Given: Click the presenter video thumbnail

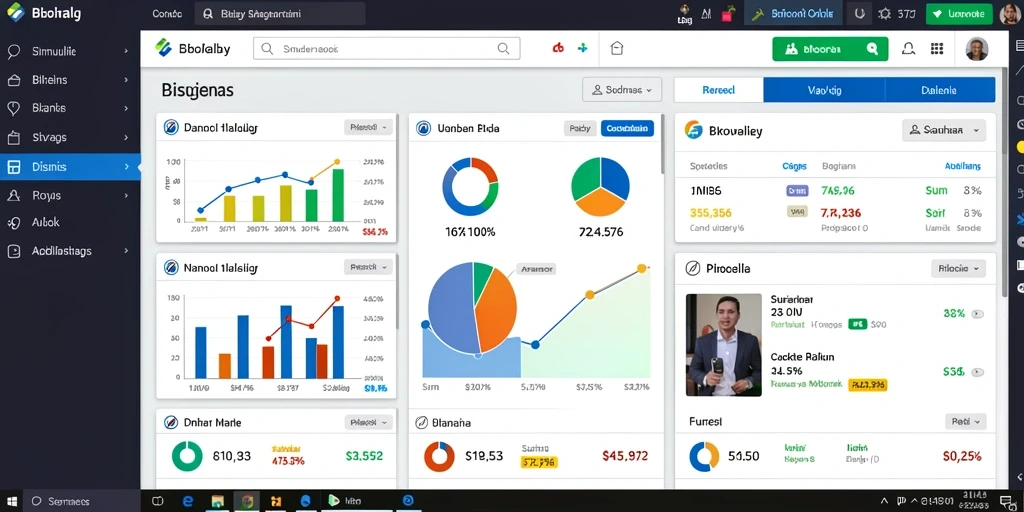Looking at the screenshot, I should coord(724,345).
